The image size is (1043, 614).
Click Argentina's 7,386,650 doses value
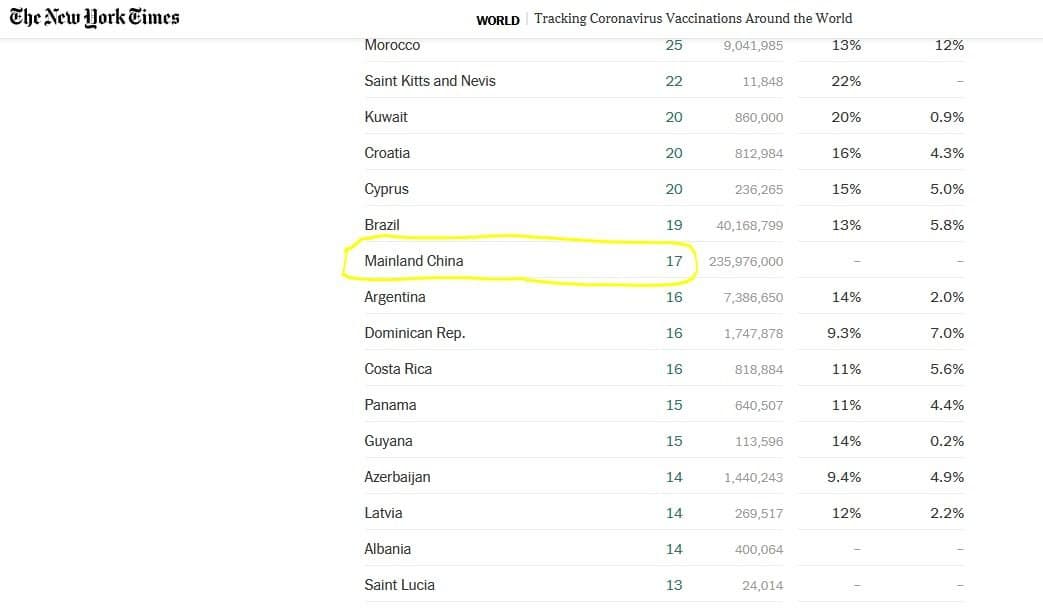pos(753,297)
